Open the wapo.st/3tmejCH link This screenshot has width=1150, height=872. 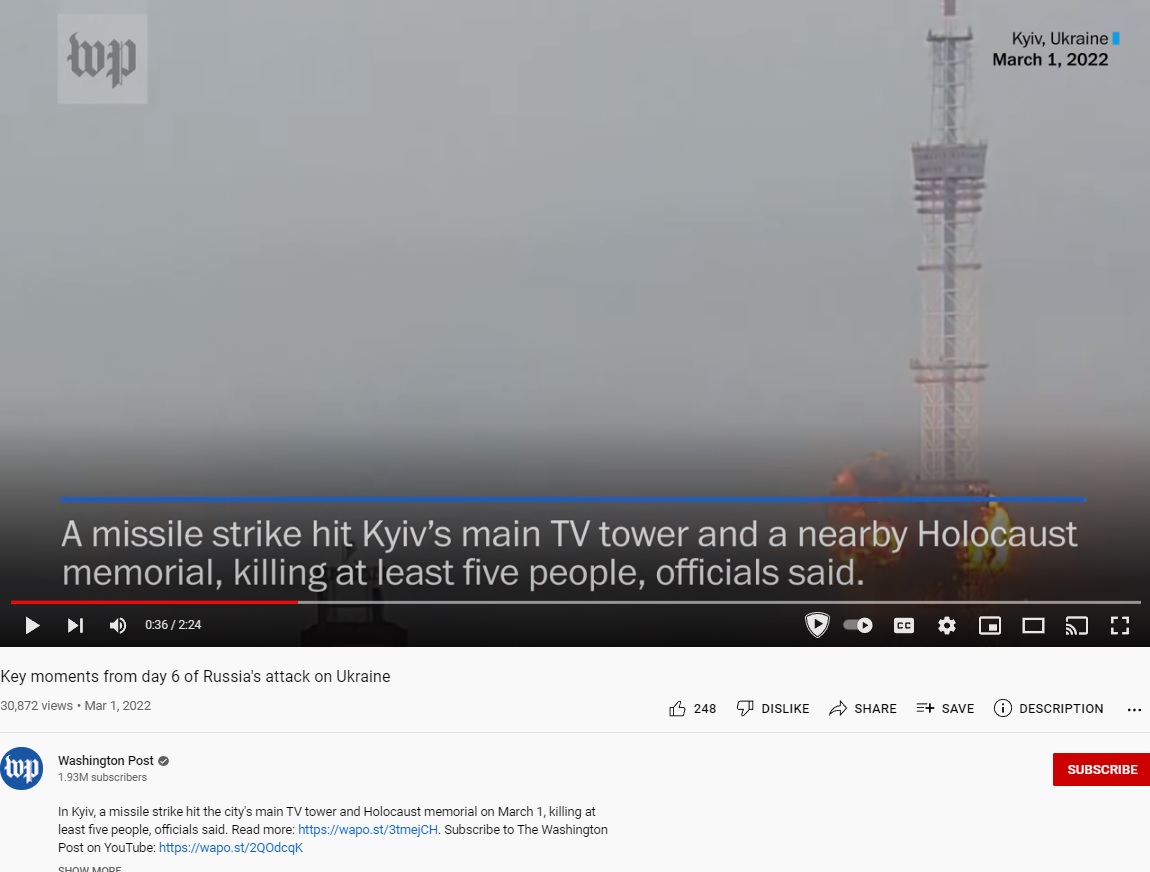tap(367, 829)
